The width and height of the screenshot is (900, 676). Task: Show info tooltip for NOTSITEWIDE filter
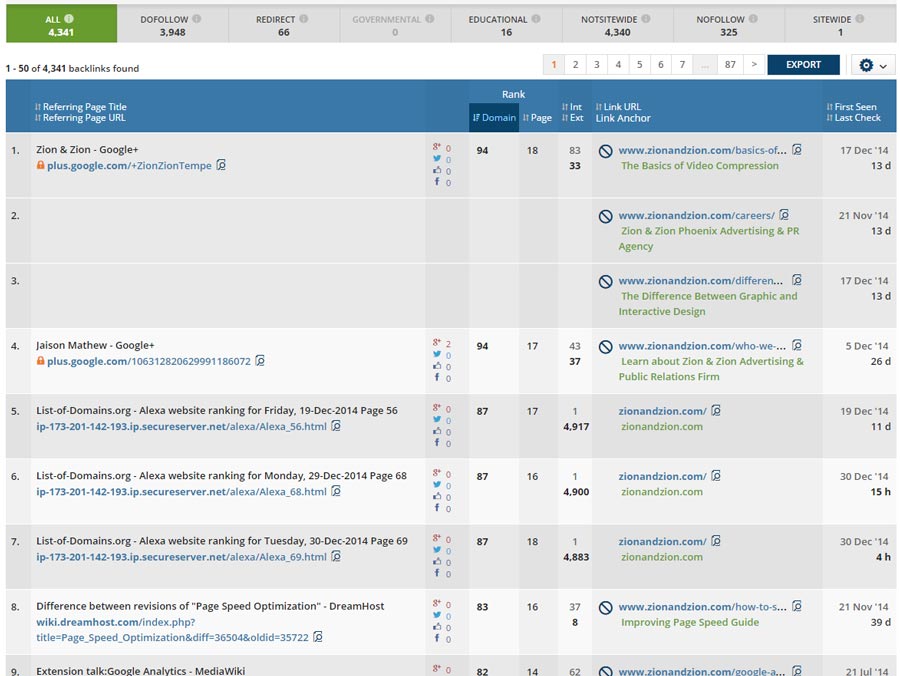(646, 19)
